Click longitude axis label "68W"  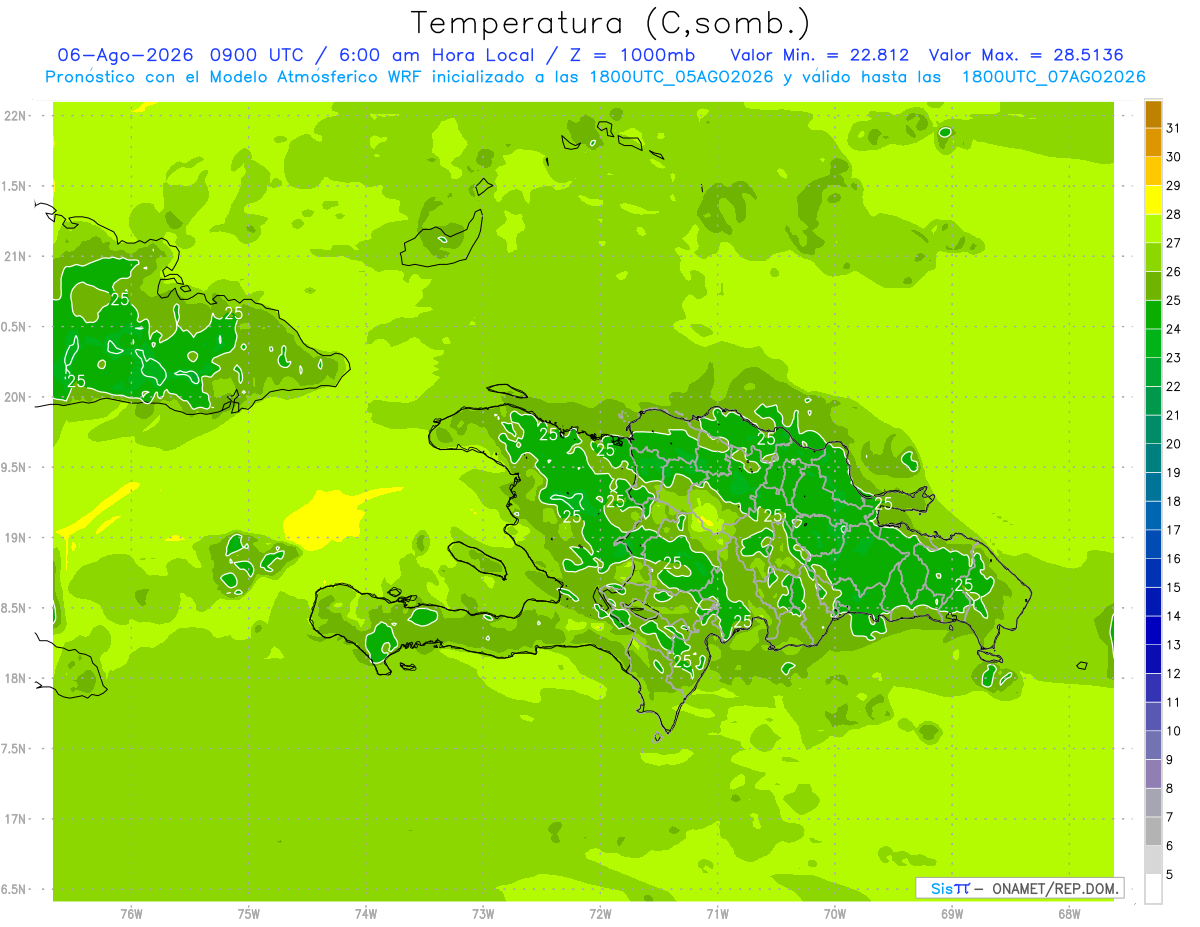tap(1068, 914)
